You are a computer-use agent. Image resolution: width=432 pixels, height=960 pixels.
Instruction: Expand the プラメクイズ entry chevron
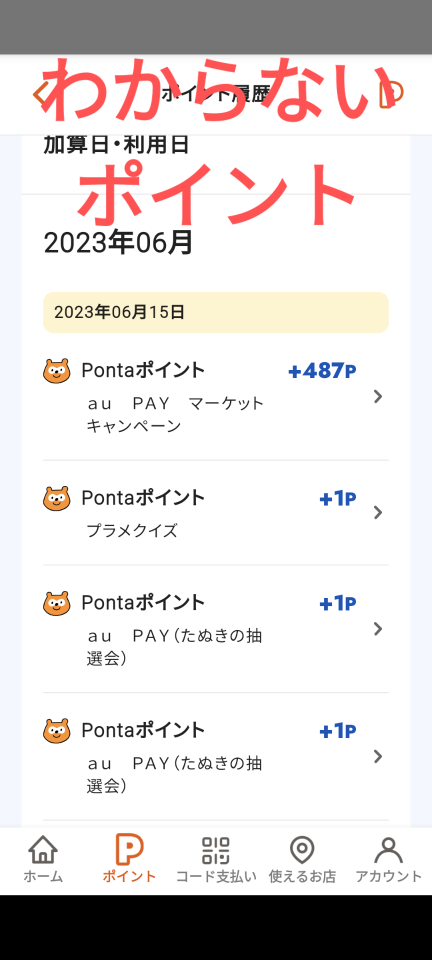click(x=378, y=512)
